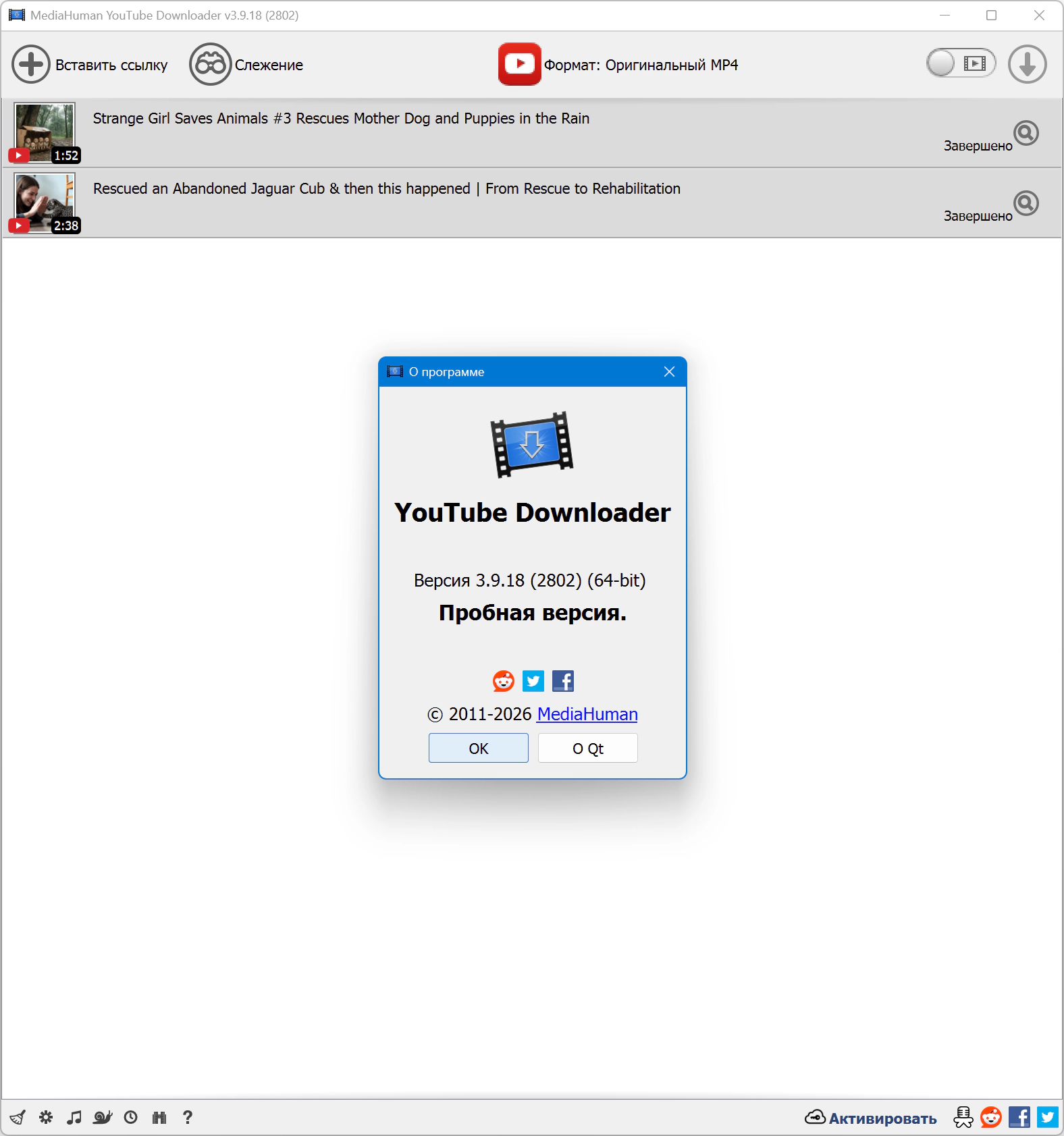Click the Reddit icon in the About dialog
Image resolution: width=1064 pixels, height=1136 pixels.
tap(504, 681)
